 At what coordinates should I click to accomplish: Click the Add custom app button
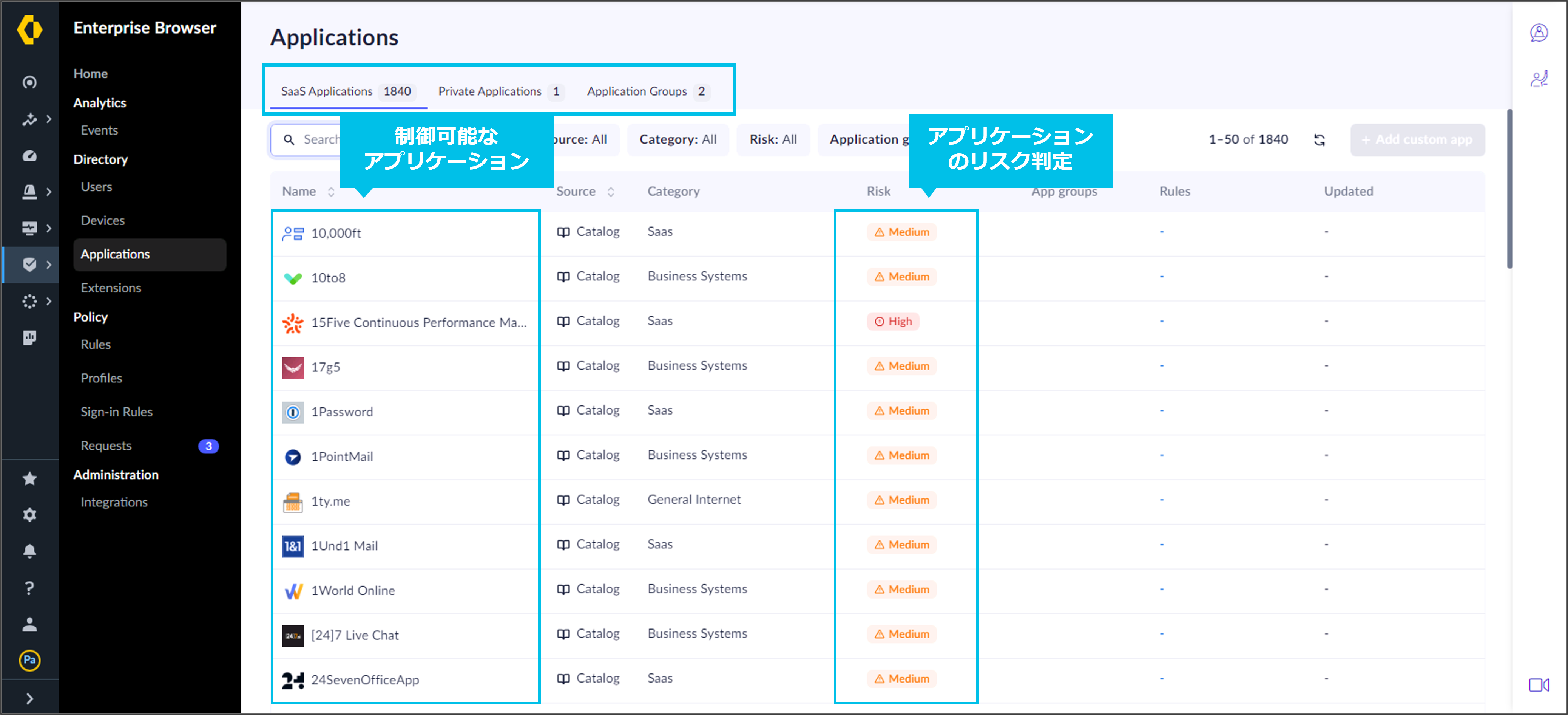tap(1417, 140)
